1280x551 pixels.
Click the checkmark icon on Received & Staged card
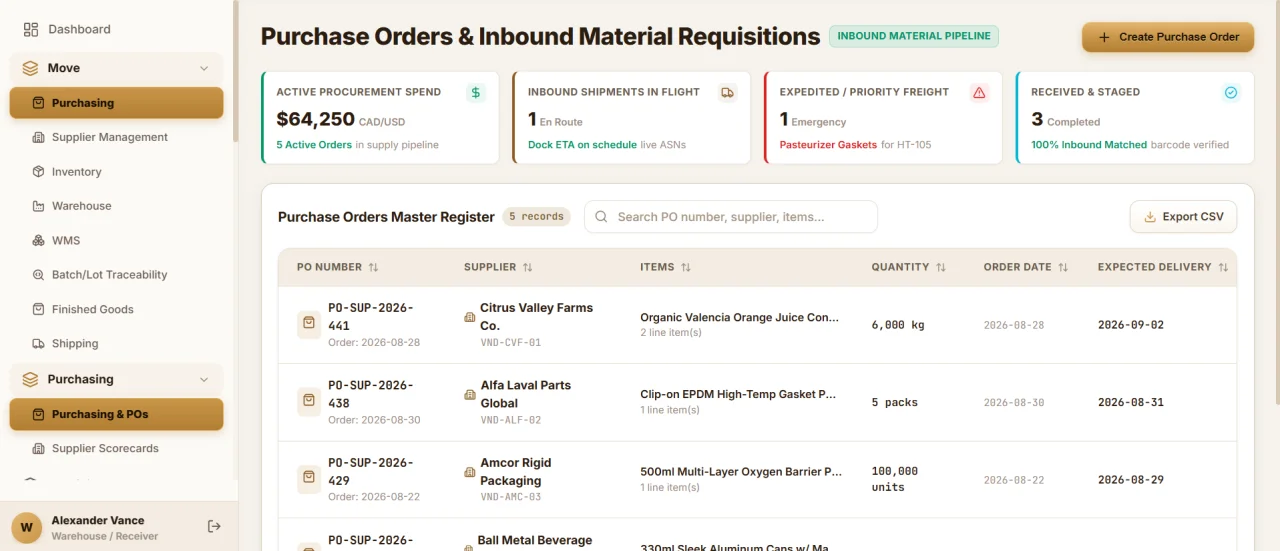(x=1231, y=93)
